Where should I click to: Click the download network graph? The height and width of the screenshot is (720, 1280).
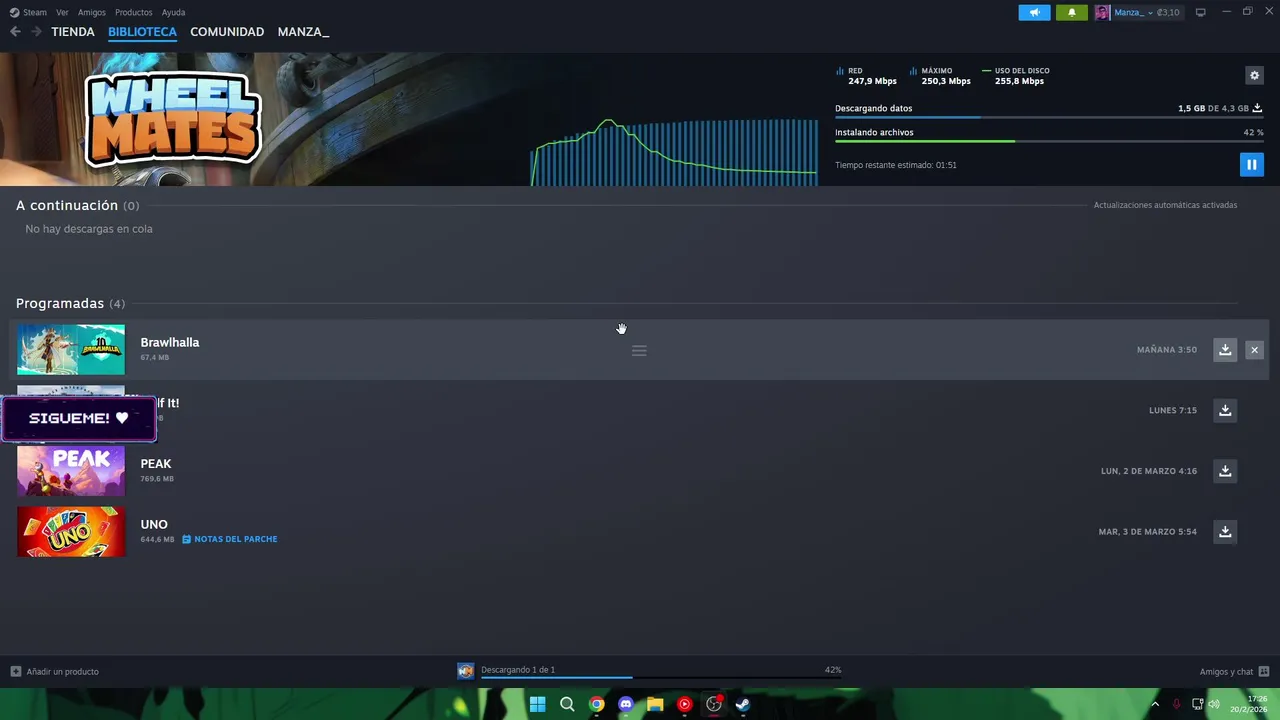(674, 152)
